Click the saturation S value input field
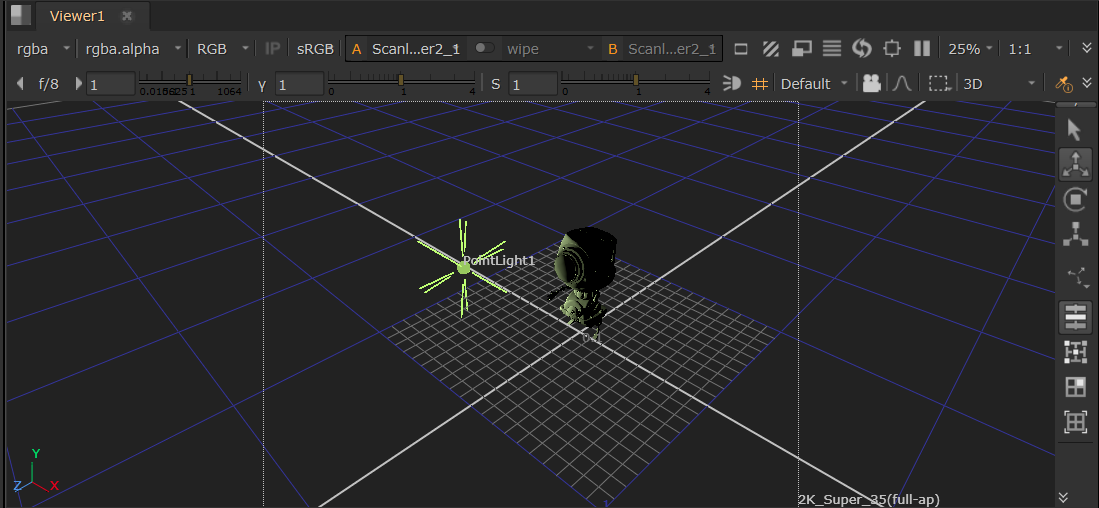Viewport: 1099px width, 508px height. click(532, 85)
